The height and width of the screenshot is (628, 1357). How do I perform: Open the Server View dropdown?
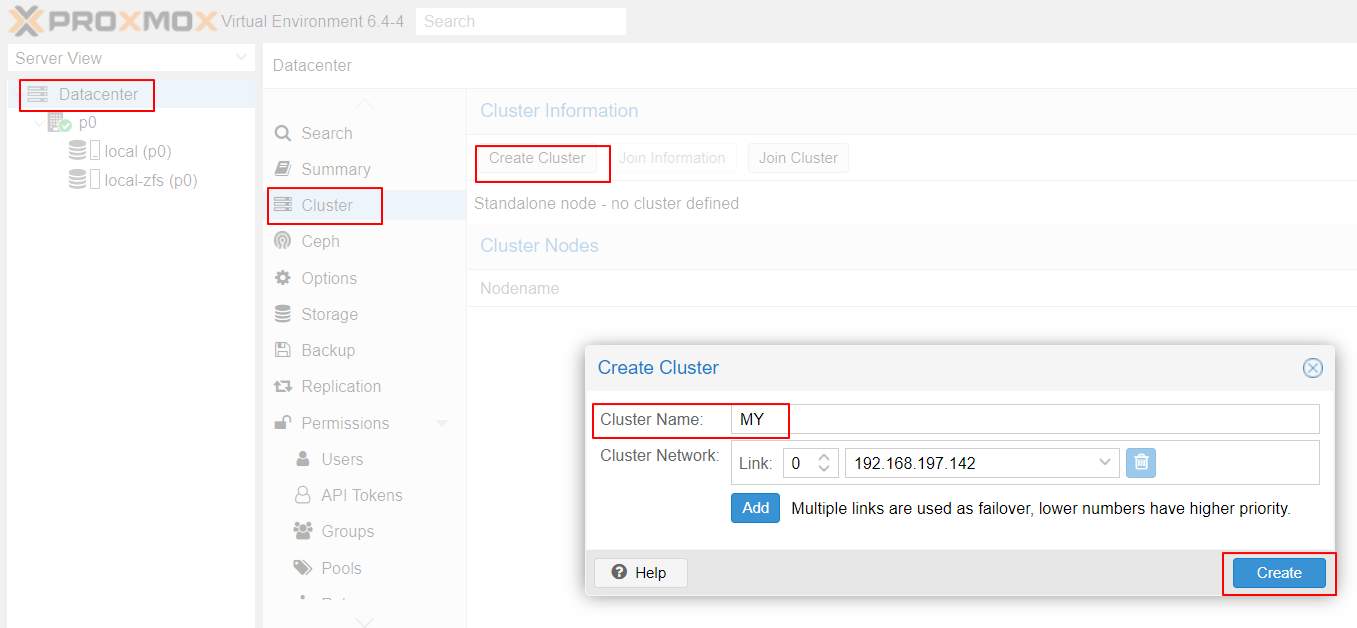click(241, 58)
